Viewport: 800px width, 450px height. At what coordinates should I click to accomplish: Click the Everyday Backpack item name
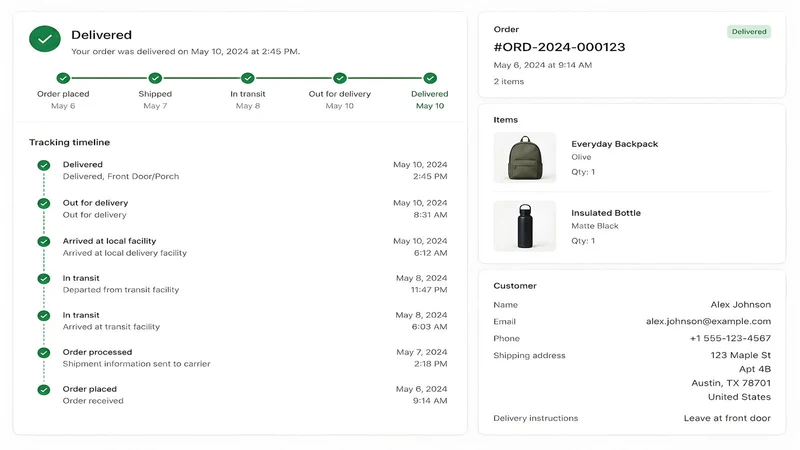pyautogui.click(x=614, y=144)
